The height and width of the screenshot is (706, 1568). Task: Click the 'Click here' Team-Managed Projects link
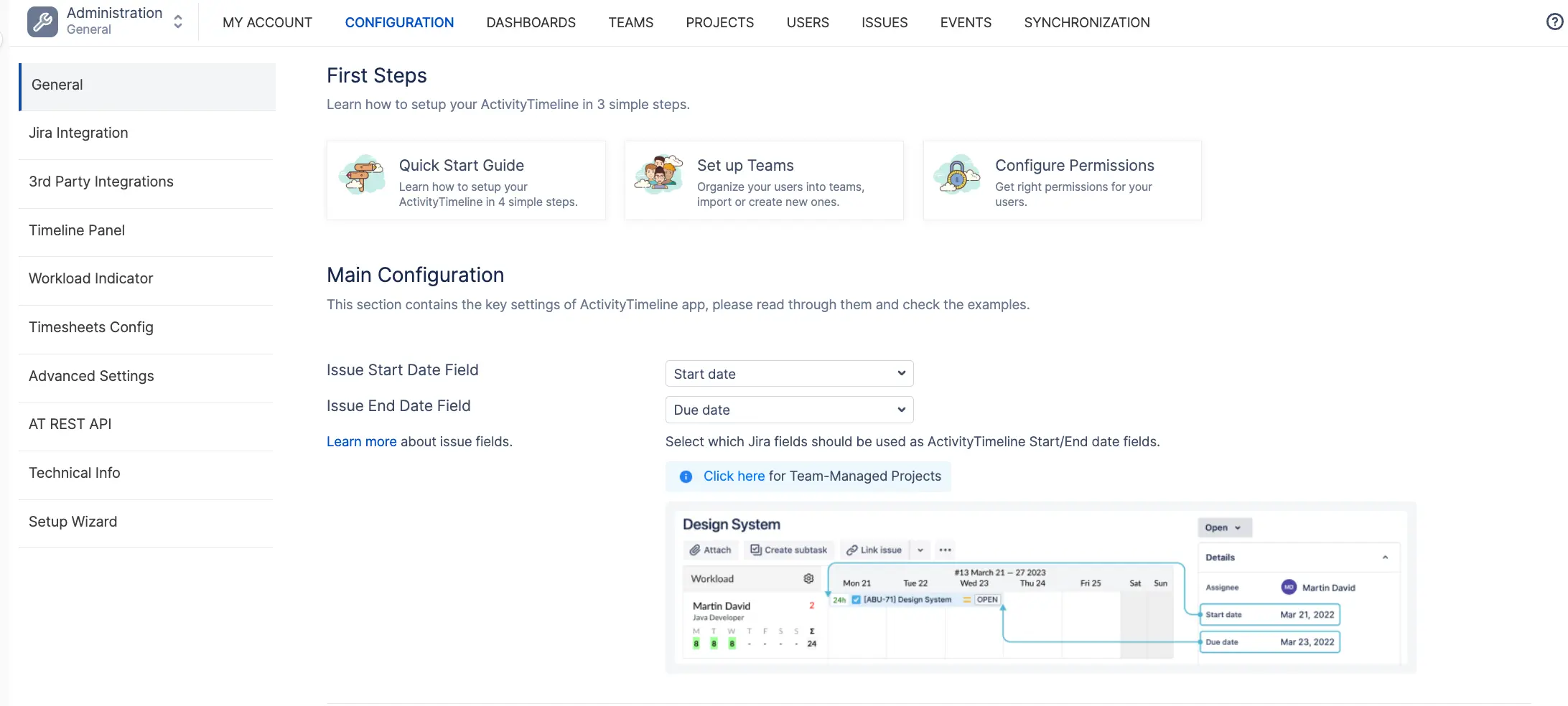734,476
